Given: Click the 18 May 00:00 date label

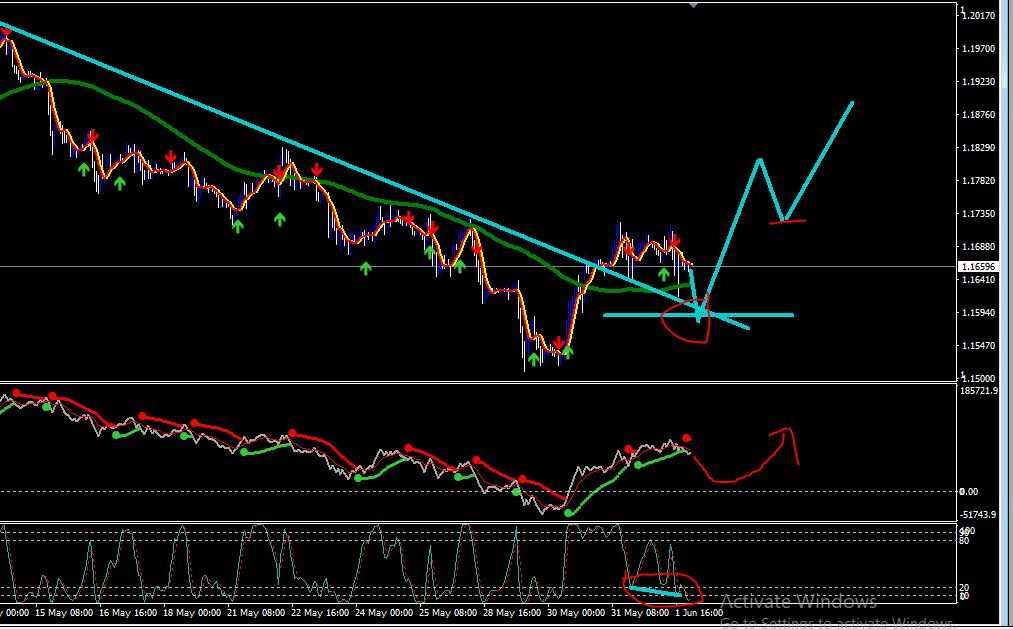Looking at the screenshot, I should coord(191,612).
